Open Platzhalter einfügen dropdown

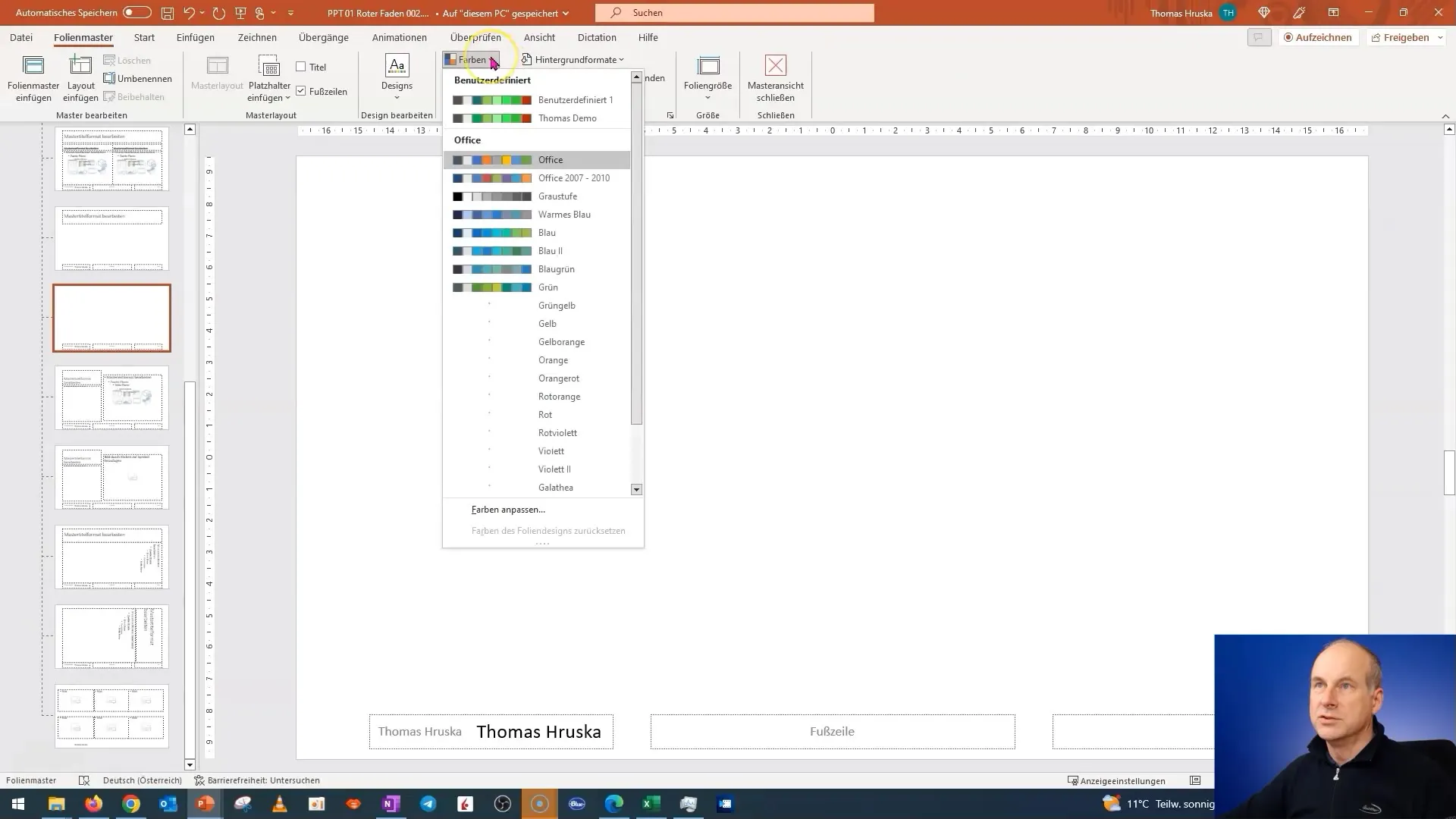coord(269,92)
